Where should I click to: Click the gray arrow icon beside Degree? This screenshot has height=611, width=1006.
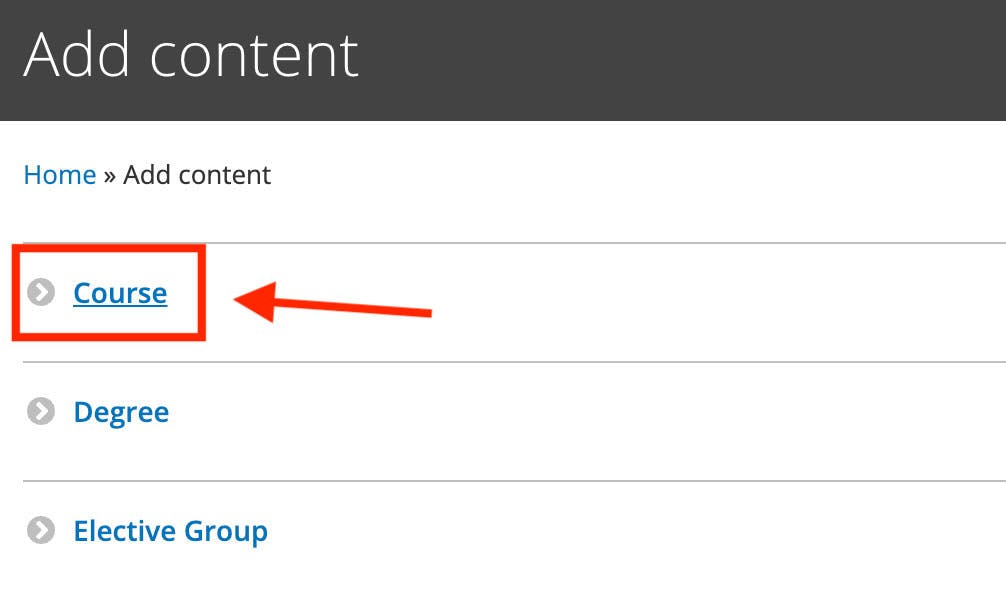pyautogui.click(x=41, y=412)
